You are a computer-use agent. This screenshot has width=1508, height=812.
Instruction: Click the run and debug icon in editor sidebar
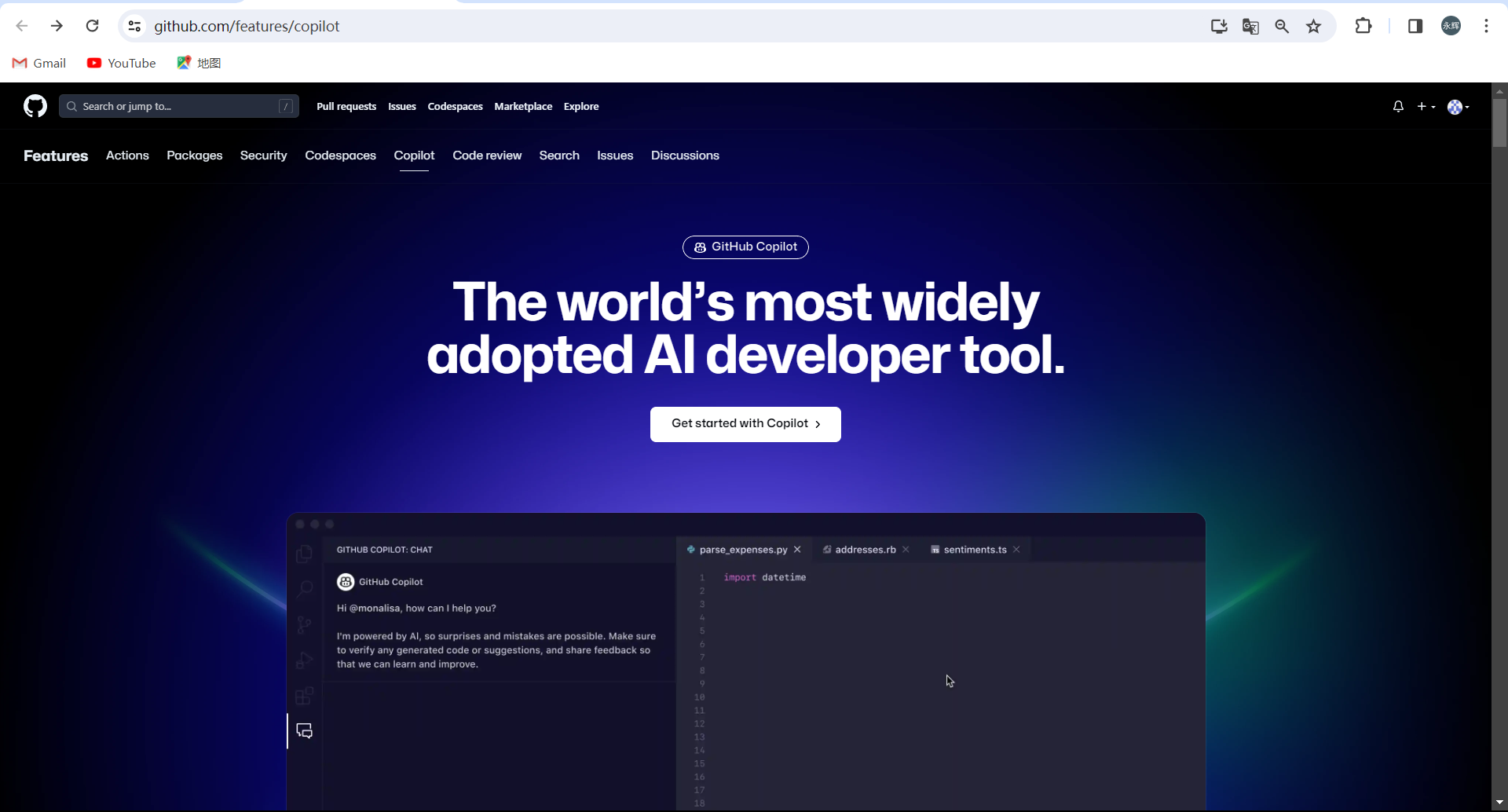point(305,660)
